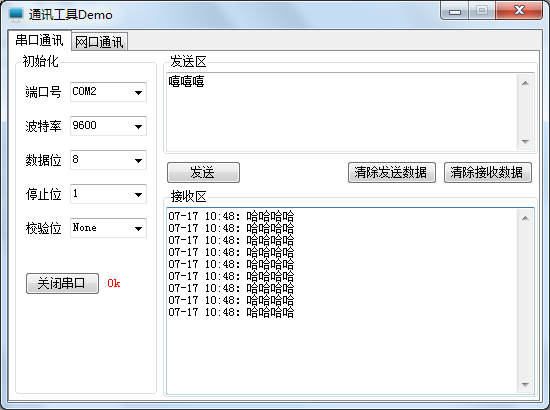Click the 初始化 group label
The width and height of the screenshot is (550, 410).
click(x=40, y=61)
